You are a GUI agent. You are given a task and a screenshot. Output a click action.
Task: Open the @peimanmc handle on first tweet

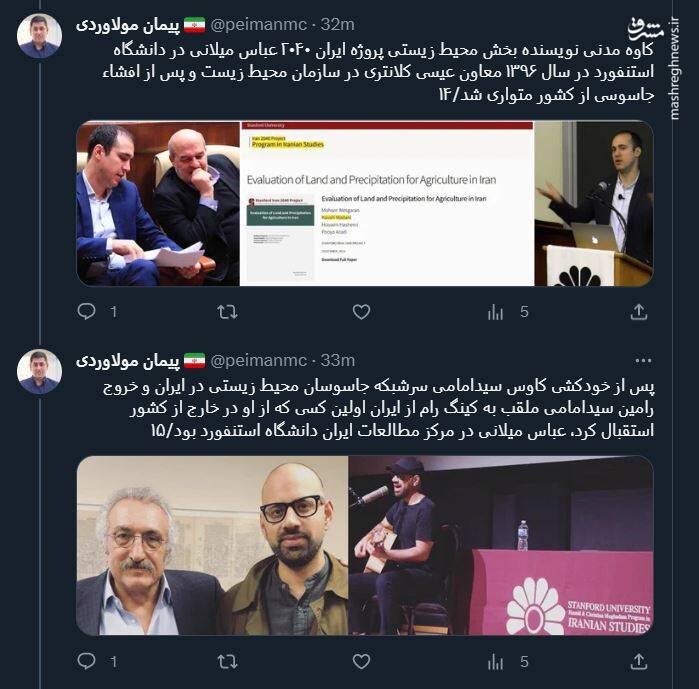coord(259,25)
